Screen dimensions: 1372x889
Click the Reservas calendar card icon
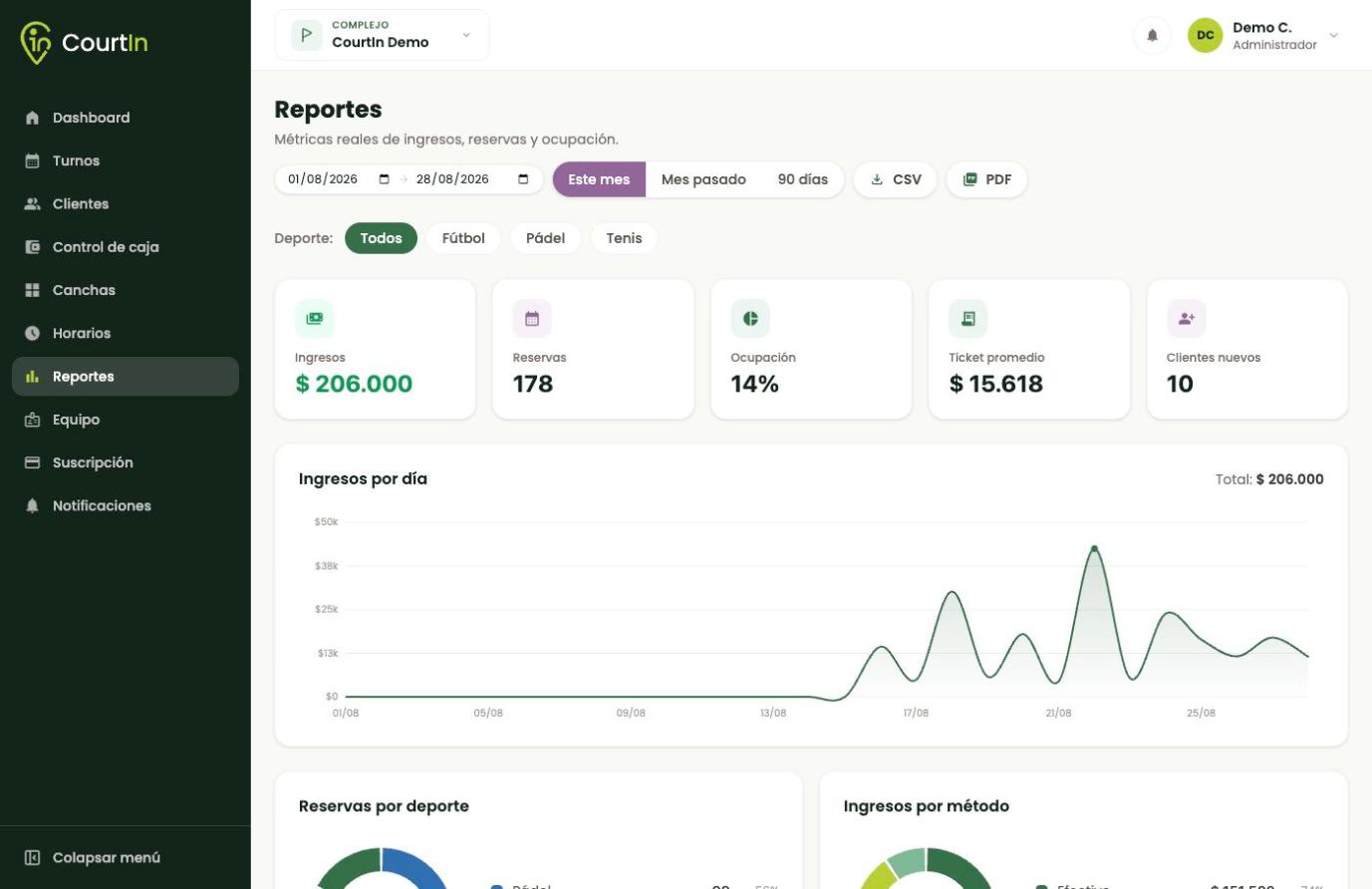point(532,319)
